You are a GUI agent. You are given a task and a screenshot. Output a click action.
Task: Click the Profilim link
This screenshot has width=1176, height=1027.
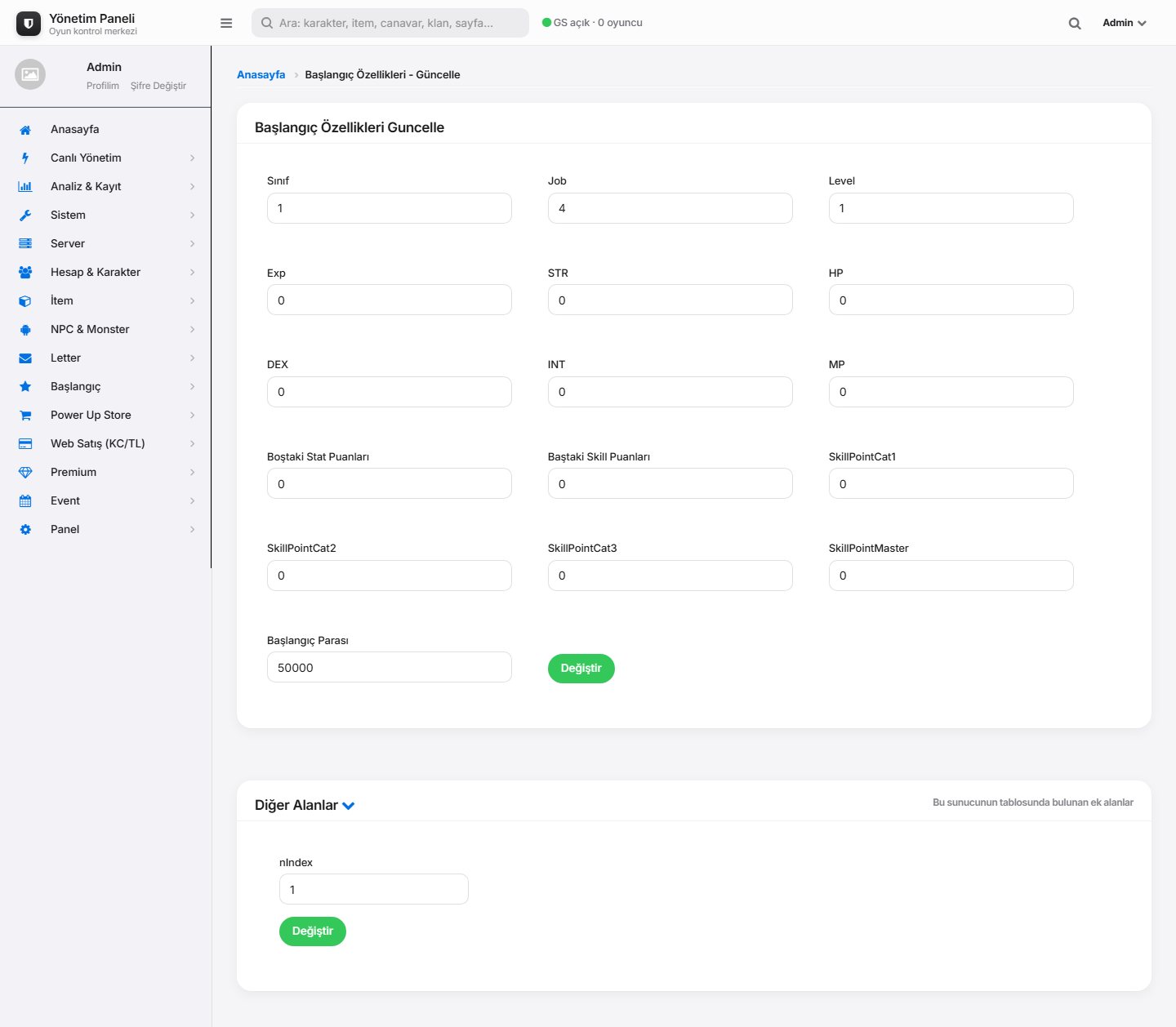[103, 86]
